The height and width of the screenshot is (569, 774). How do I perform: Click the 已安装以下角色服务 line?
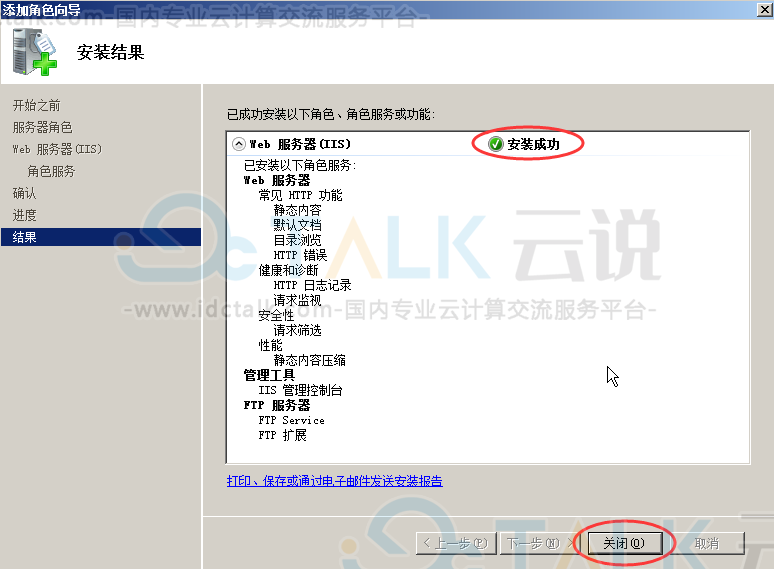300,165
